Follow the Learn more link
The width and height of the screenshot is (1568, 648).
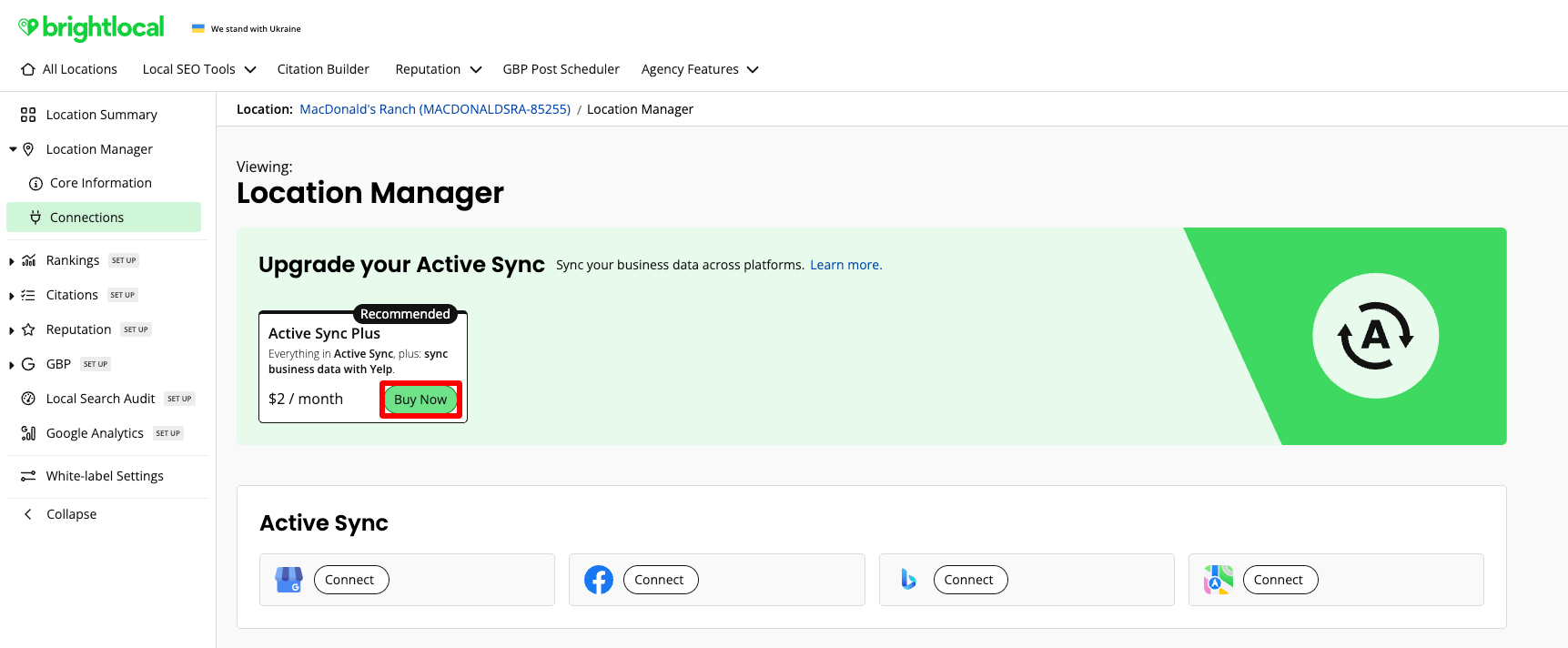[x=845, y=265]
